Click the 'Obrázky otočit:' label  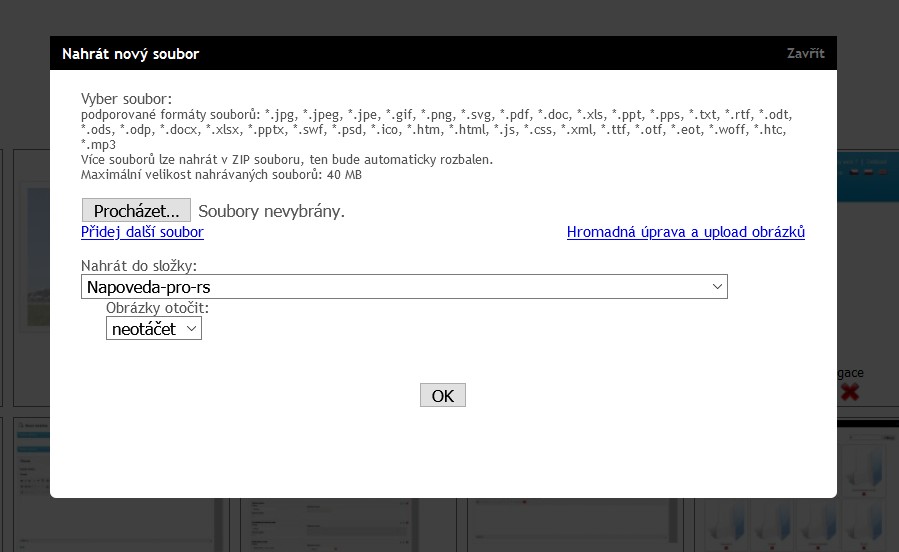[157, 308]
